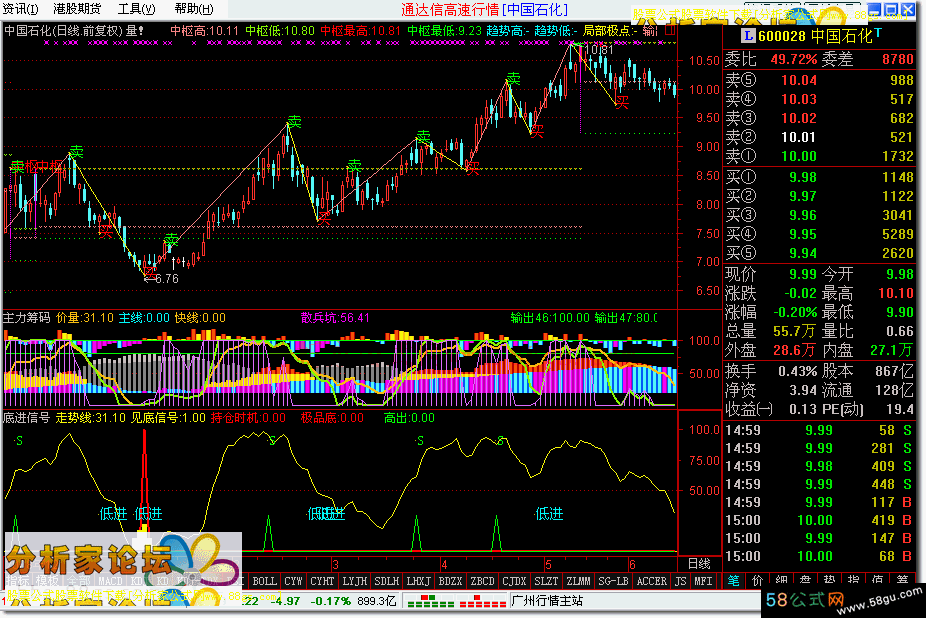Click the 899.3亿 turnover in status bar
926x618 pixels.
tap(377, 601)
